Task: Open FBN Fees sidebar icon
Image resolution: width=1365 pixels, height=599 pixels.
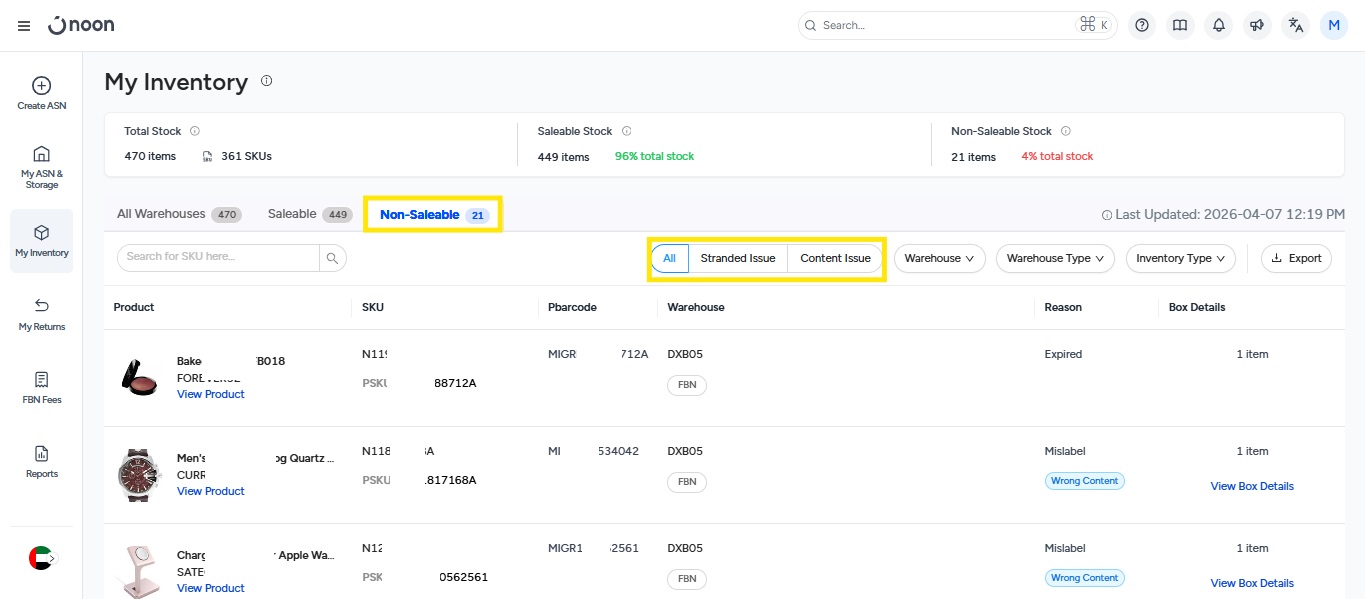Action: point(42,380)
